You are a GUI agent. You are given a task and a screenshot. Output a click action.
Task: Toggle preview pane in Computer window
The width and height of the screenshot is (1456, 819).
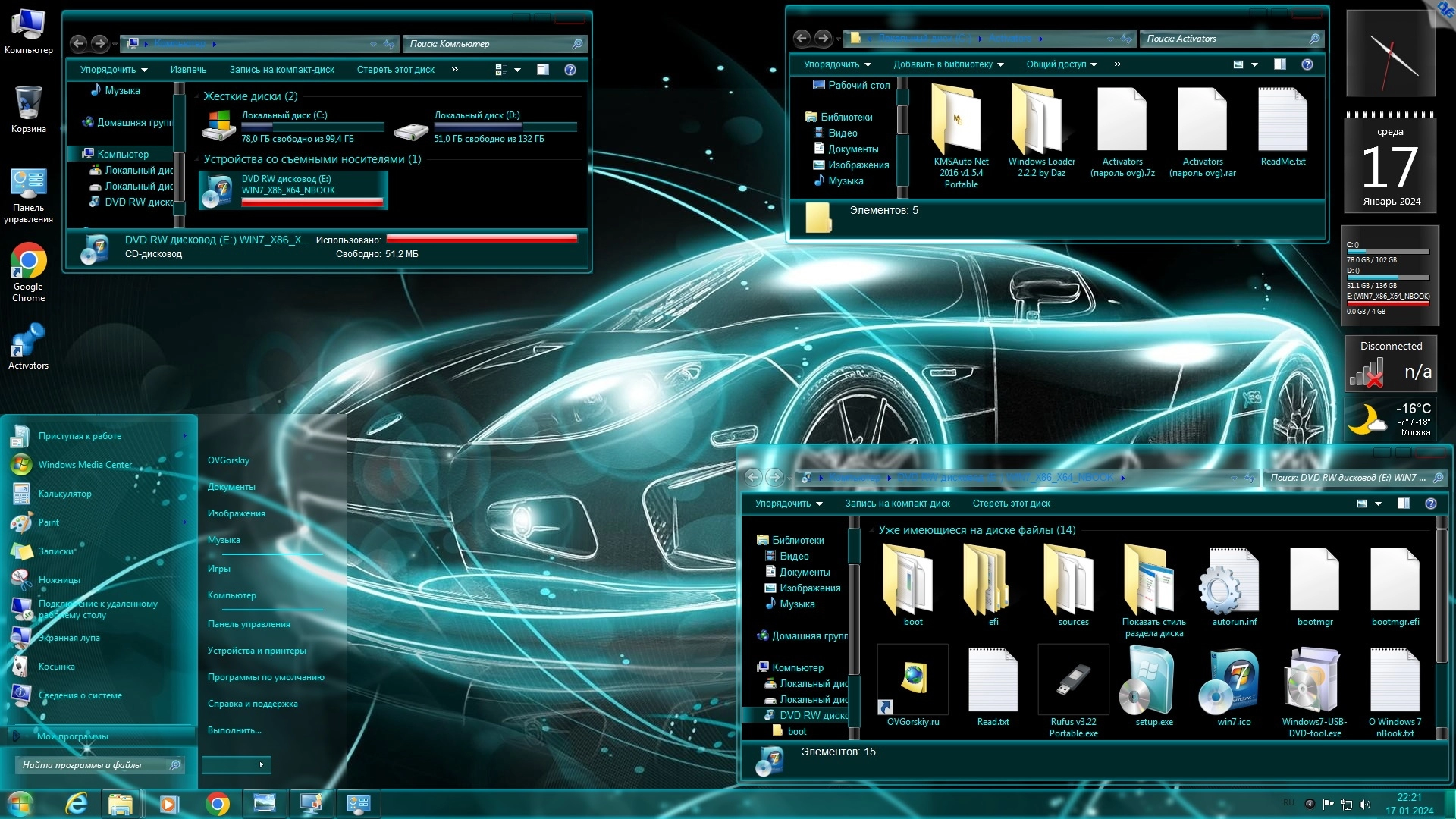coord(543,70)
